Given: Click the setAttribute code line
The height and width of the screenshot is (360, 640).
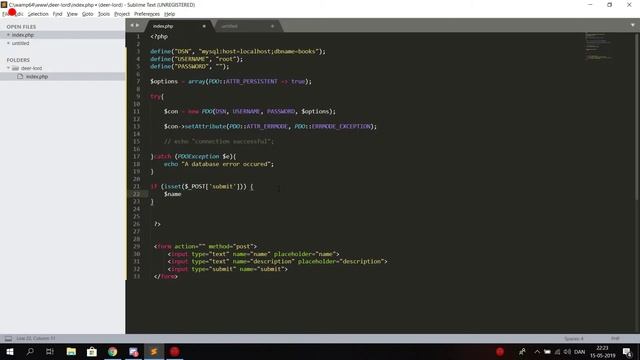Looking at the screenshot, I should pos(270,126).
